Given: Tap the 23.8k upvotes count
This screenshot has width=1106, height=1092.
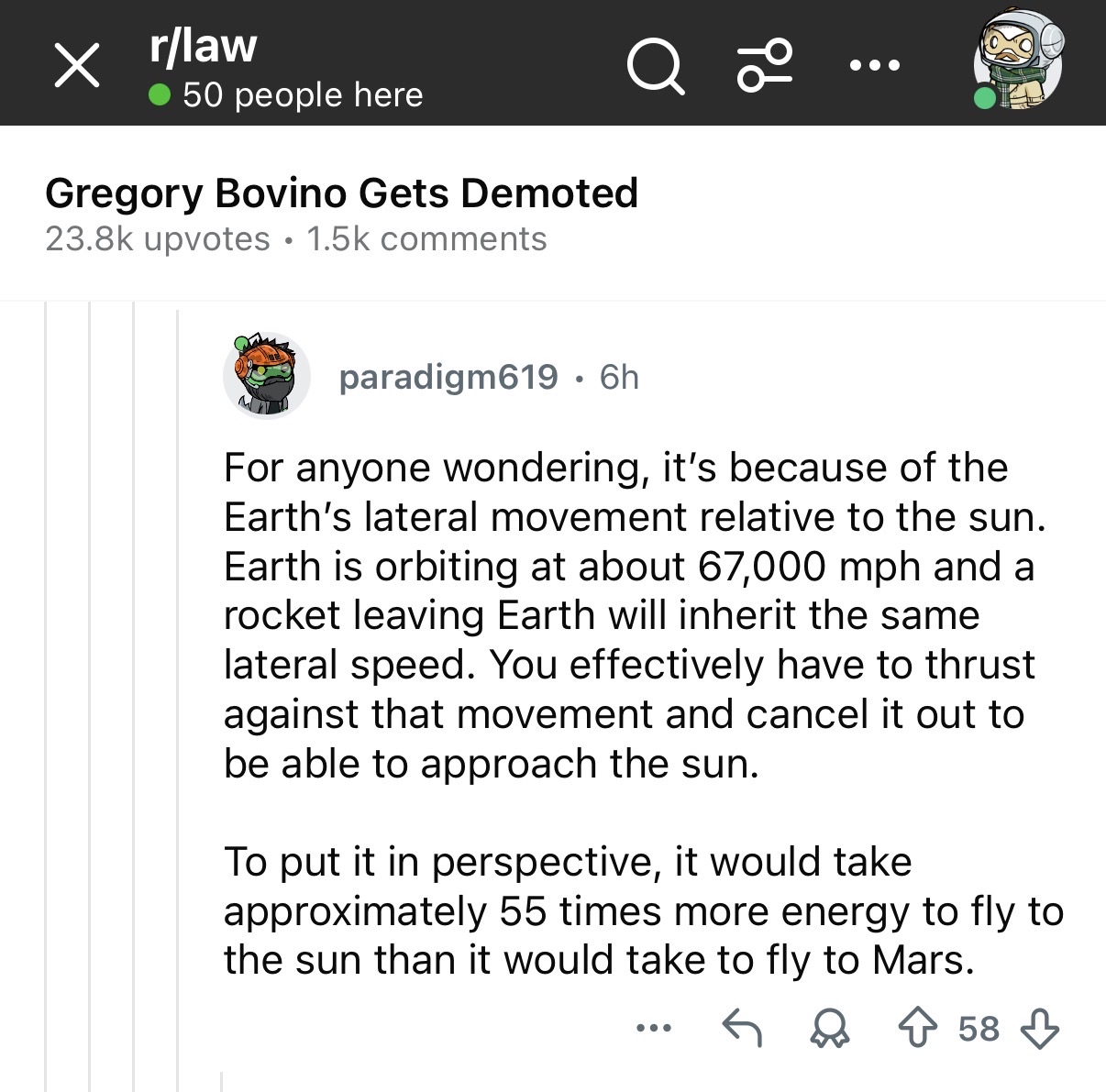Looking at the screenshot, I should 157,239.
